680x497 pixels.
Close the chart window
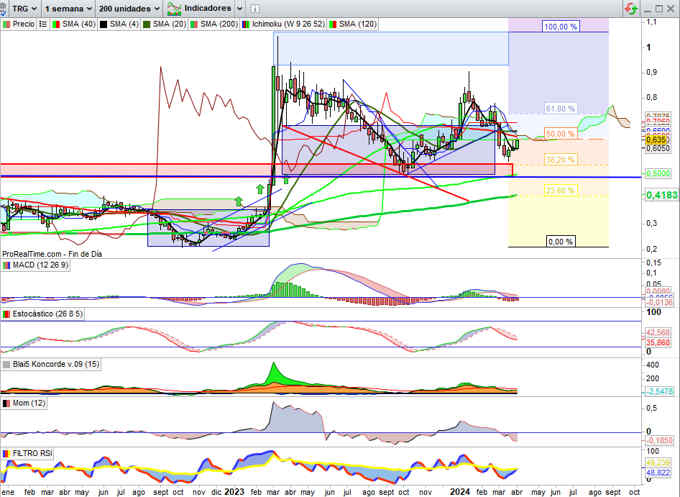coord(671,9)
